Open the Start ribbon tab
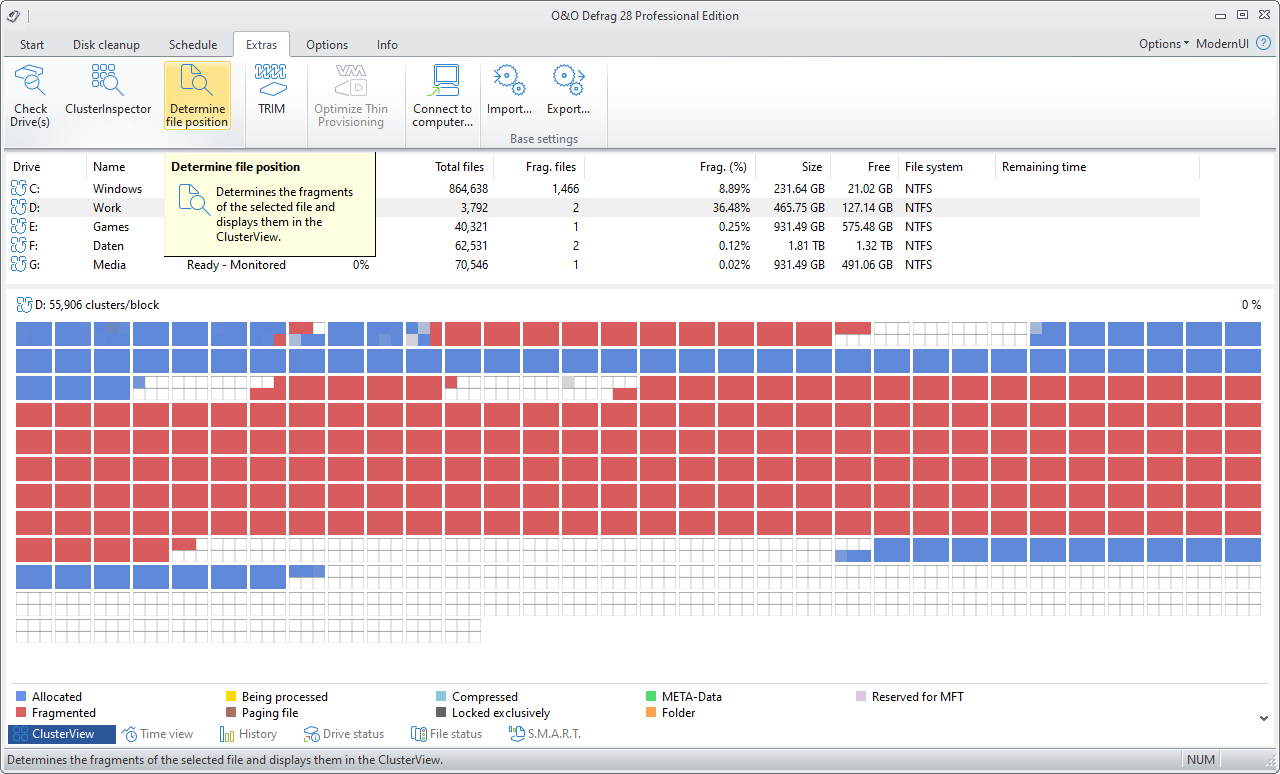Viewport: 1280px width, 774px height. [32, 44]
